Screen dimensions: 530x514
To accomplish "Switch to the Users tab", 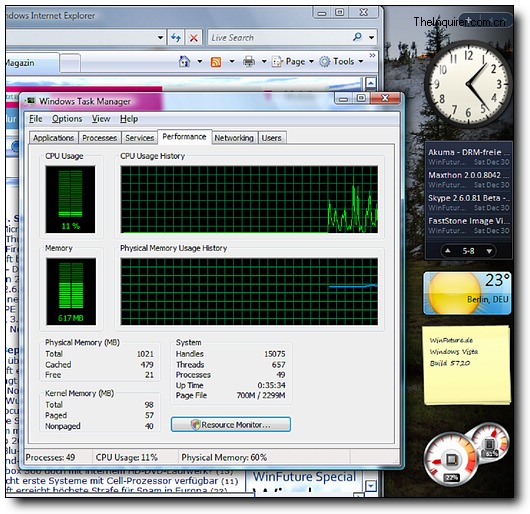I will click(271, 138).
